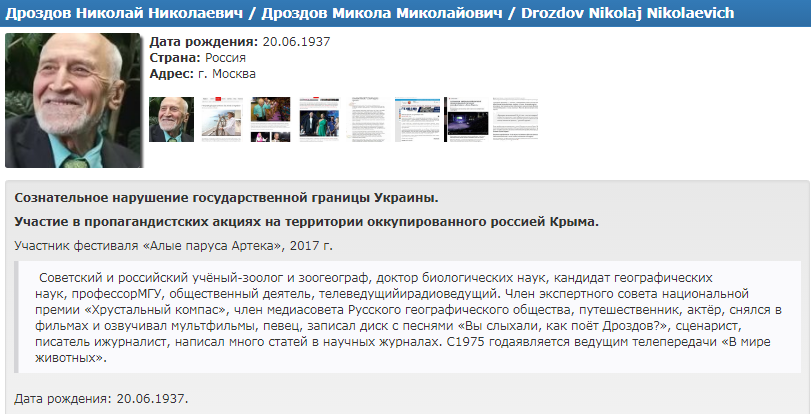
Task: Select the birth date 20.06.1937 beside photo
Action: click(x=295, y=42)
